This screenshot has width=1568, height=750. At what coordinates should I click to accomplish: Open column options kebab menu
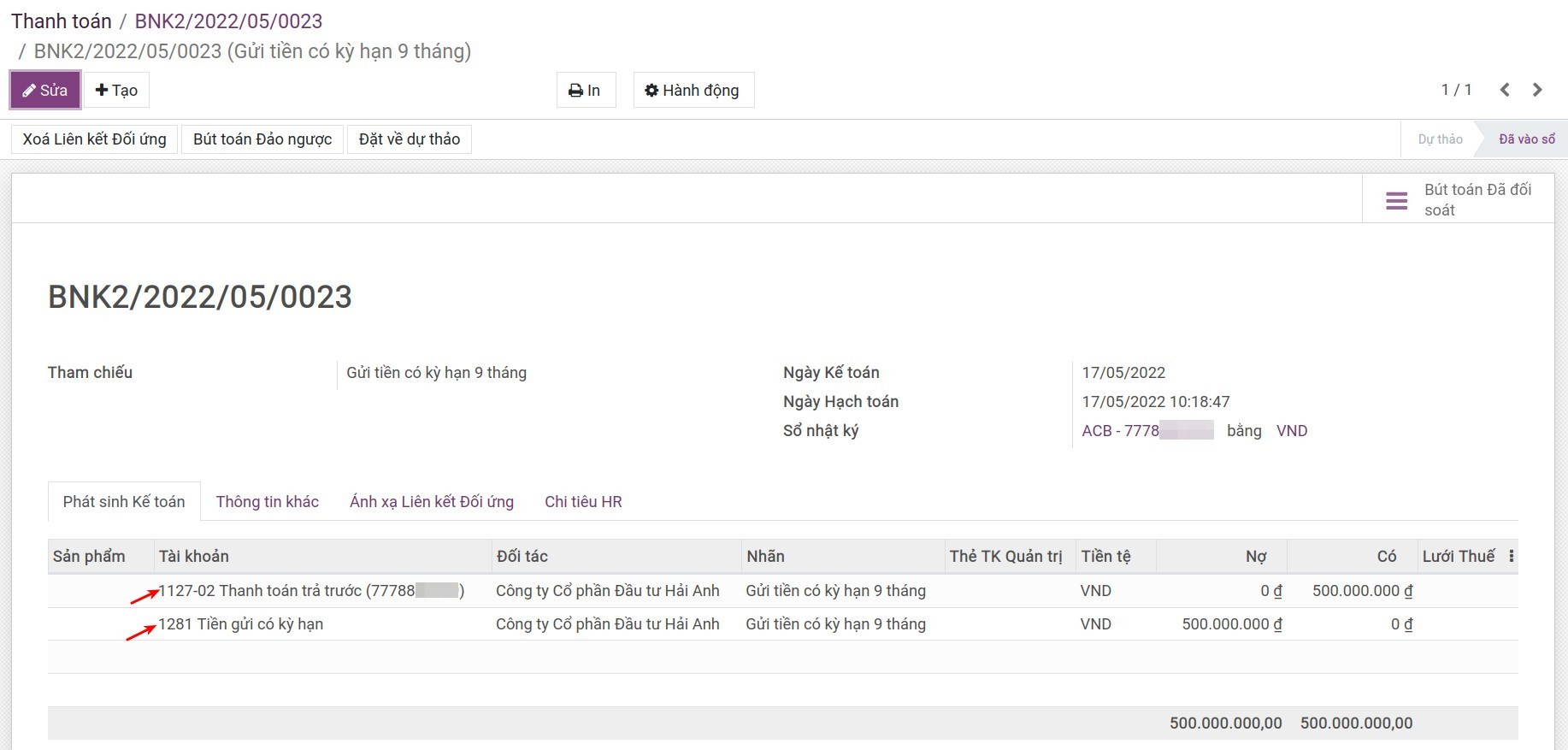(1512, 556)
